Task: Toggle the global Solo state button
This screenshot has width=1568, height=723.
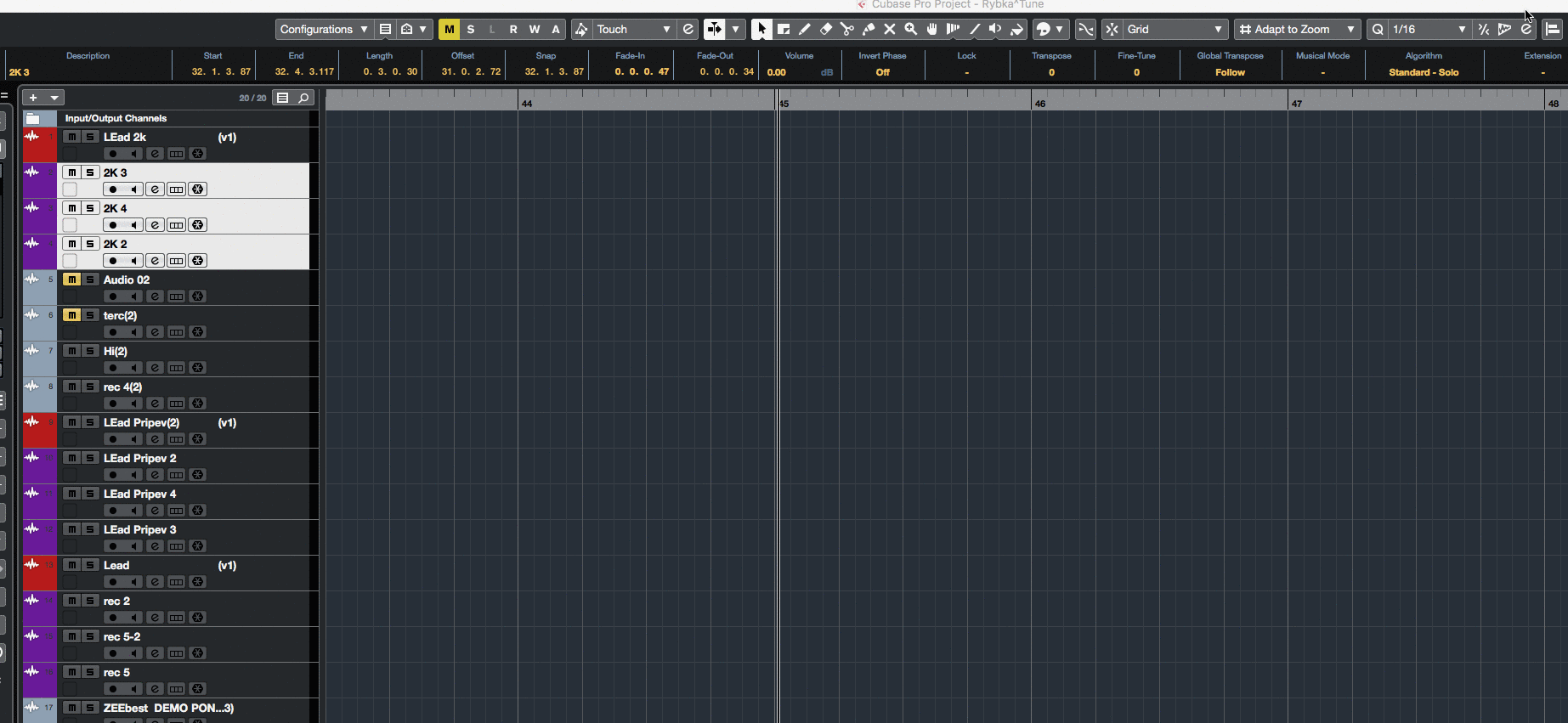Action: 471,29
